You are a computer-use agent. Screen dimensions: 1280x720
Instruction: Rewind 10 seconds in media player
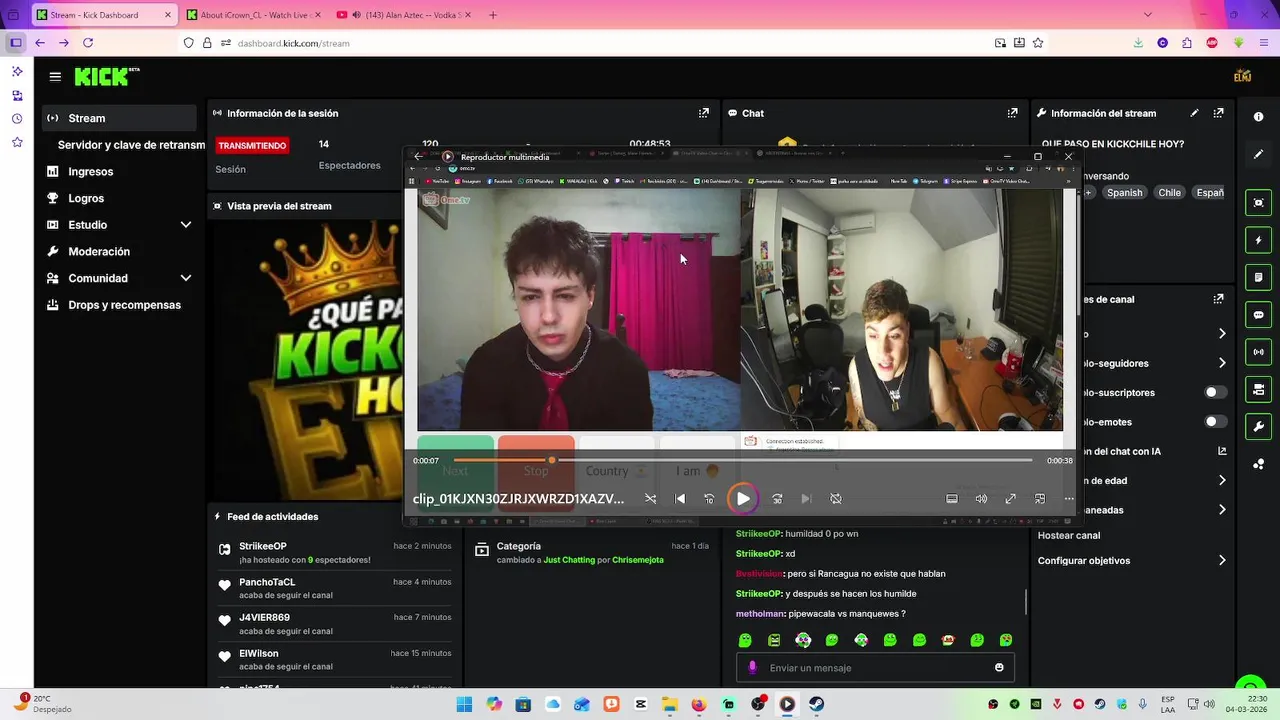(709, 498)
